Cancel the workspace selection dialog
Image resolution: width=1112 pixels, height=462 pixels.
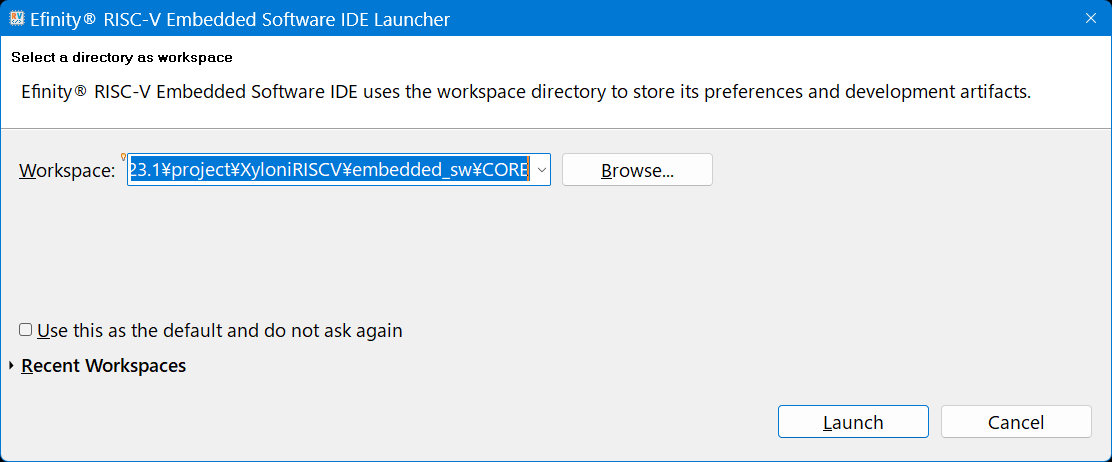coord(1015,422)
